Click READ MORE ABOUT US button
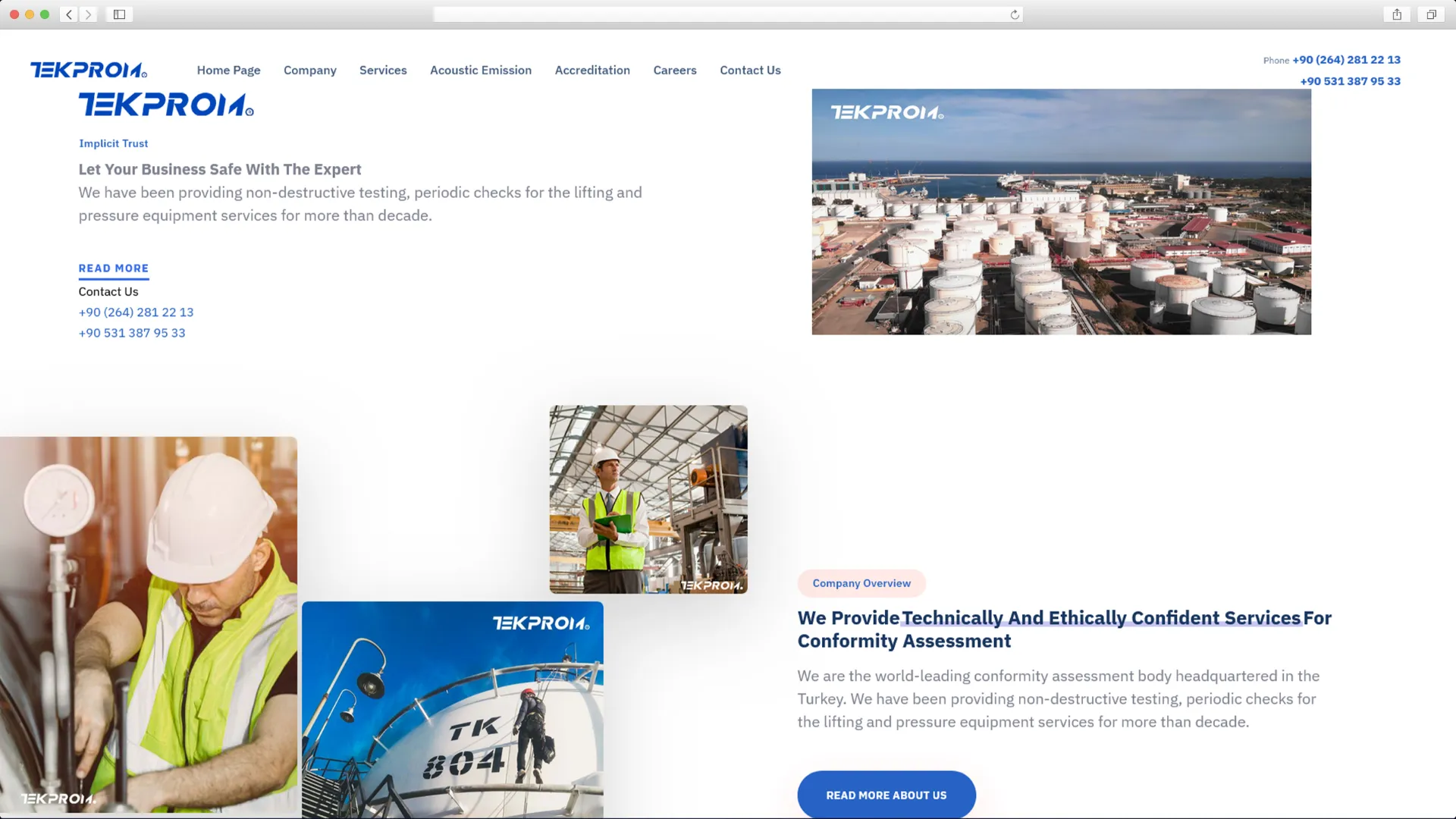The width and height of the screenshot is (1456, 819). pos(886,795)
